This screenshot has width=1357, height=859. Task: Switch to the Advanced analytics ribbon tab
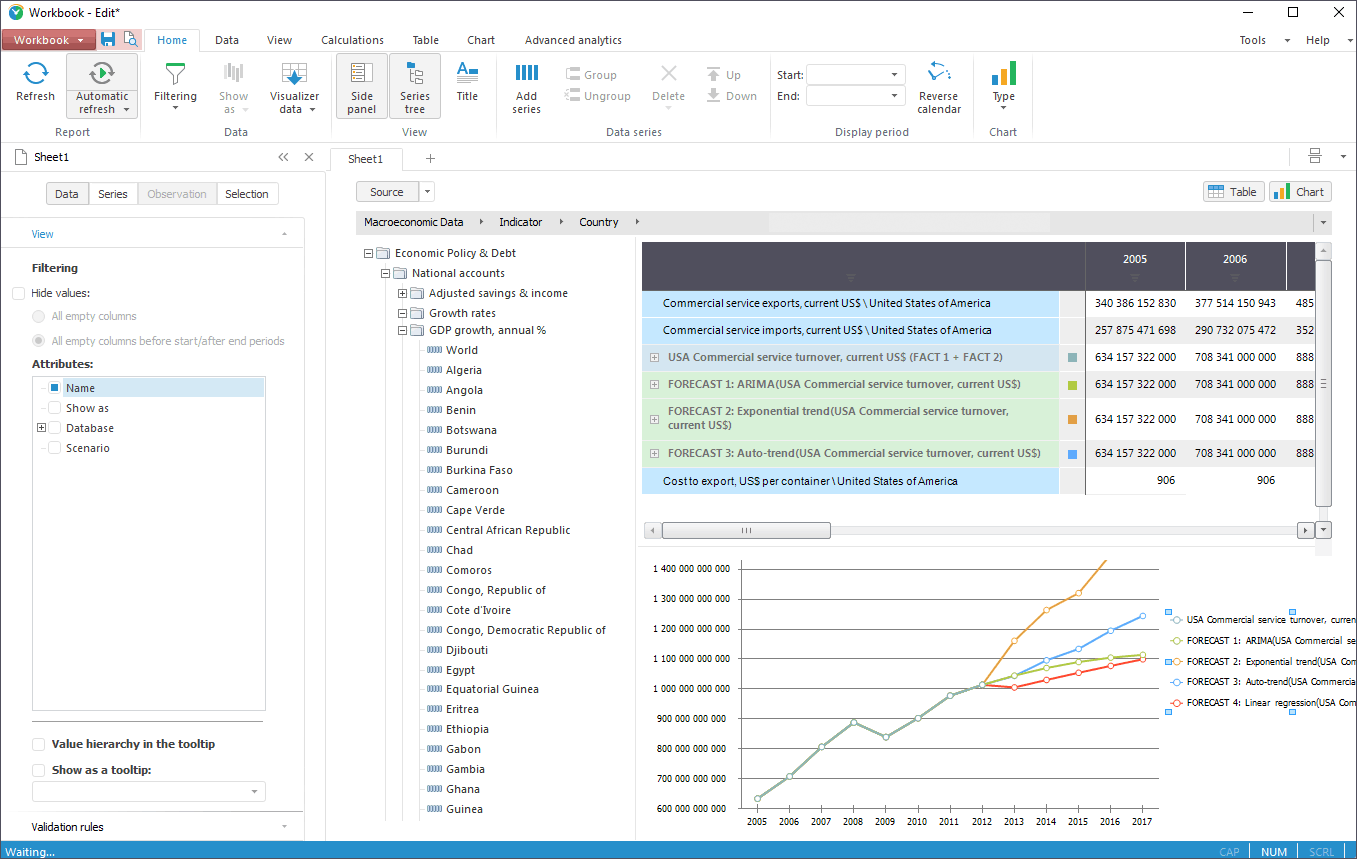[x=573, y=40]
